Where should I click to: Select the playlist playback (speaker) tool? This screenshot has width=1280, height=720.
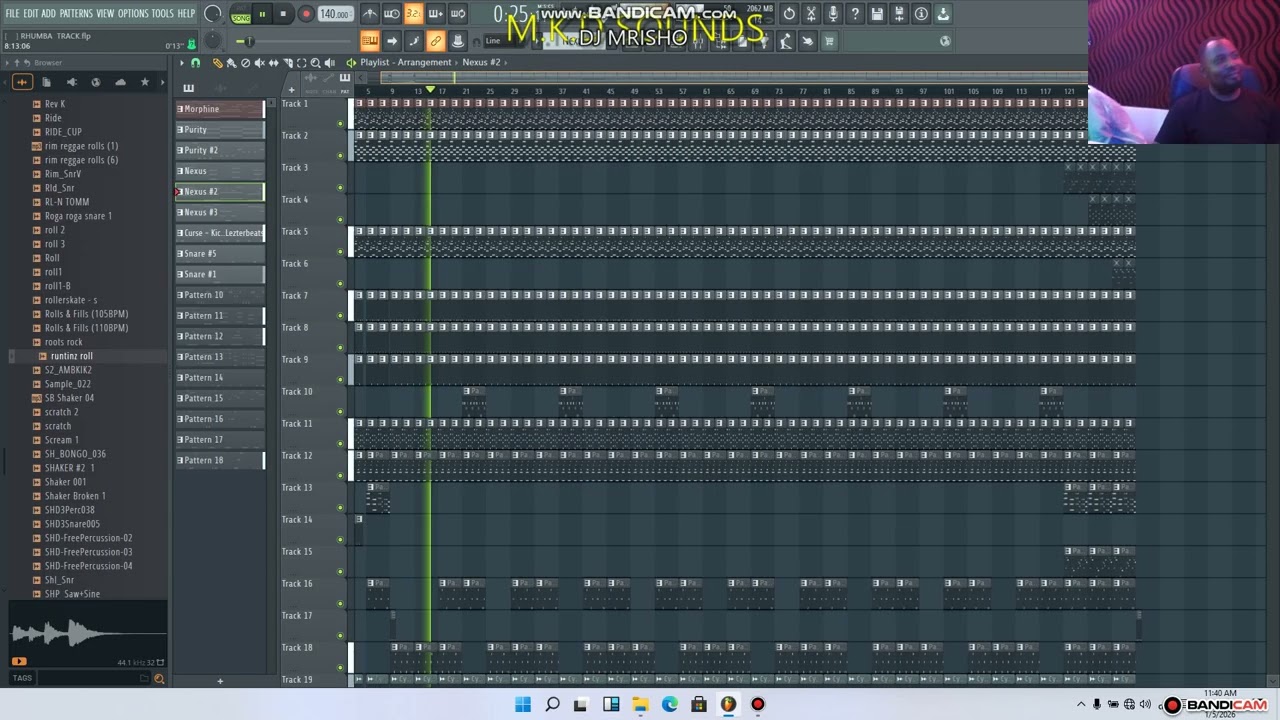329,63
